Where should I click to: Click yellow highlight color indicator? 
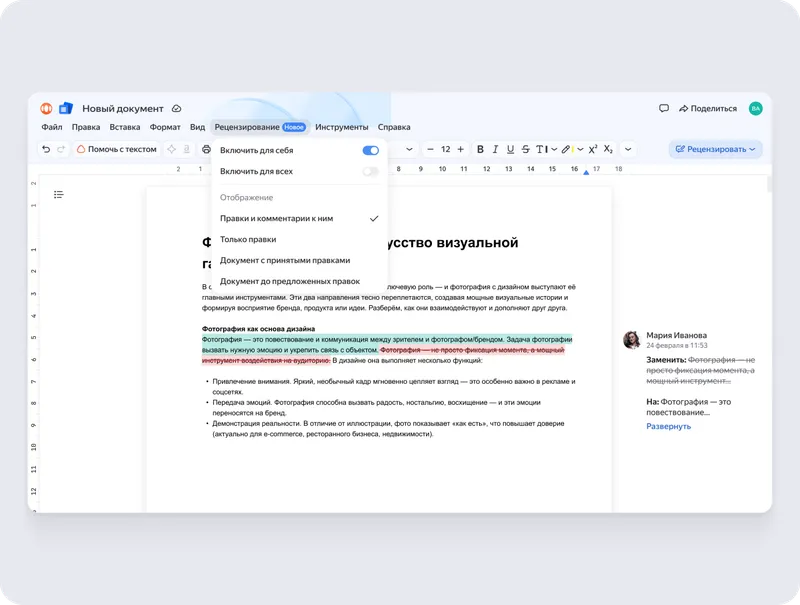click(572, 149)
